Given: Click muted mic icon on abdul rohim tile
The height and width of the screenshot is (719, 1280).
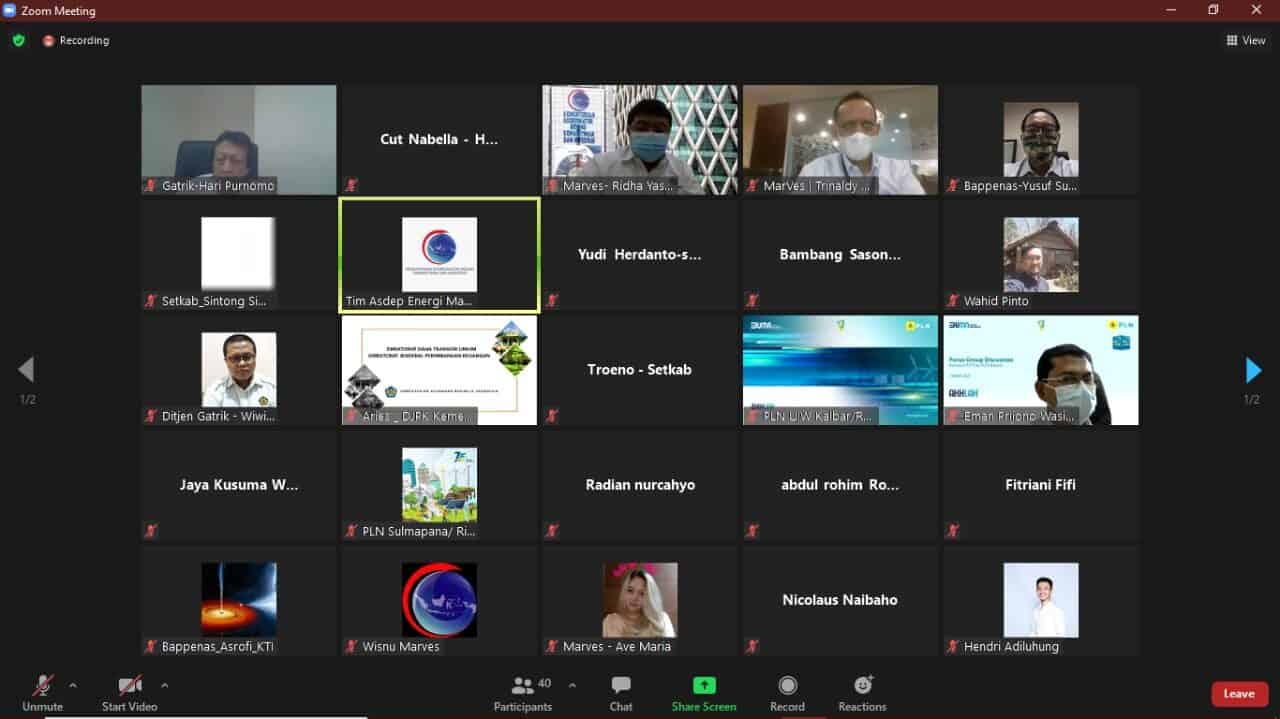Looking at the screenshot, I should (752, 530).
